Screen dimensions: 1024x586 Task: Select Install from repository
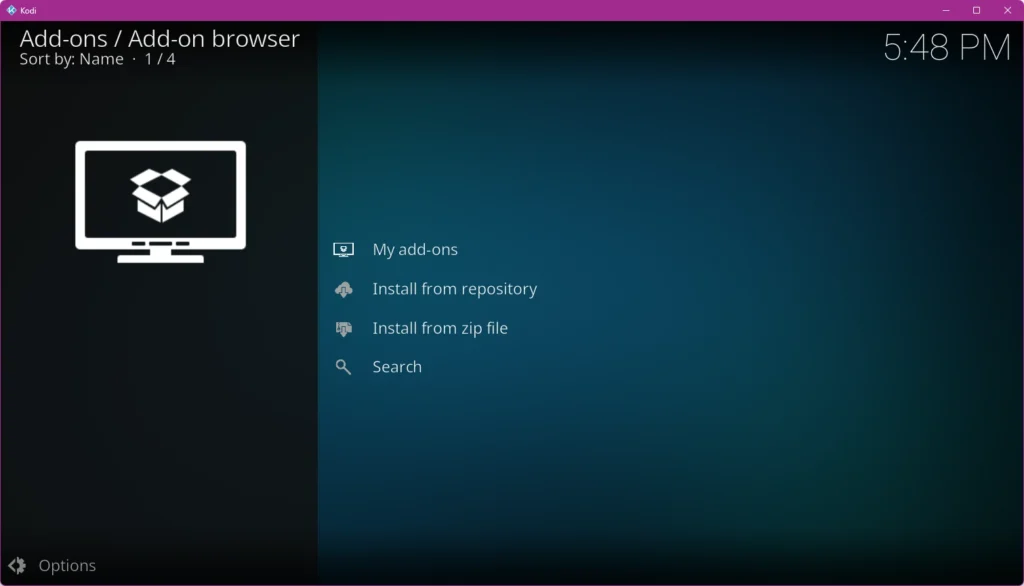pyautogui.click(x=455, y=289)
